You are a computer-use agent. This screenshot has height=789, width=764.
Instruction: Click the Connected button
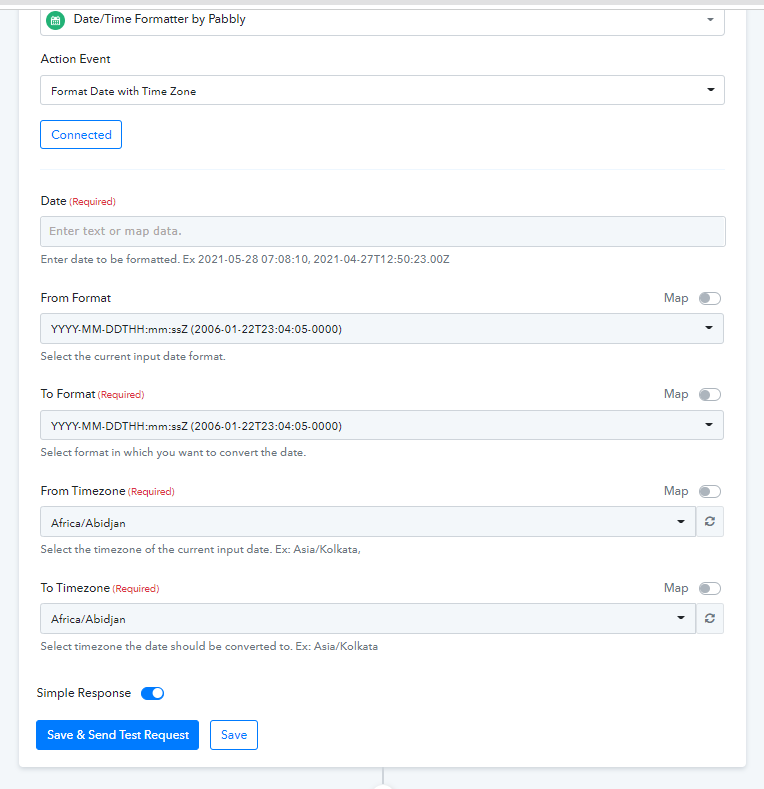[81, 134]
